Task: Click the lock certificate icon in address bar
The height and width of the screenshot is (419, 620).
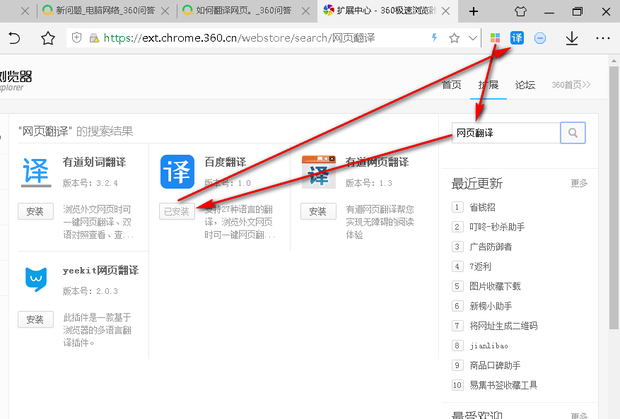Action: (94, 38)
